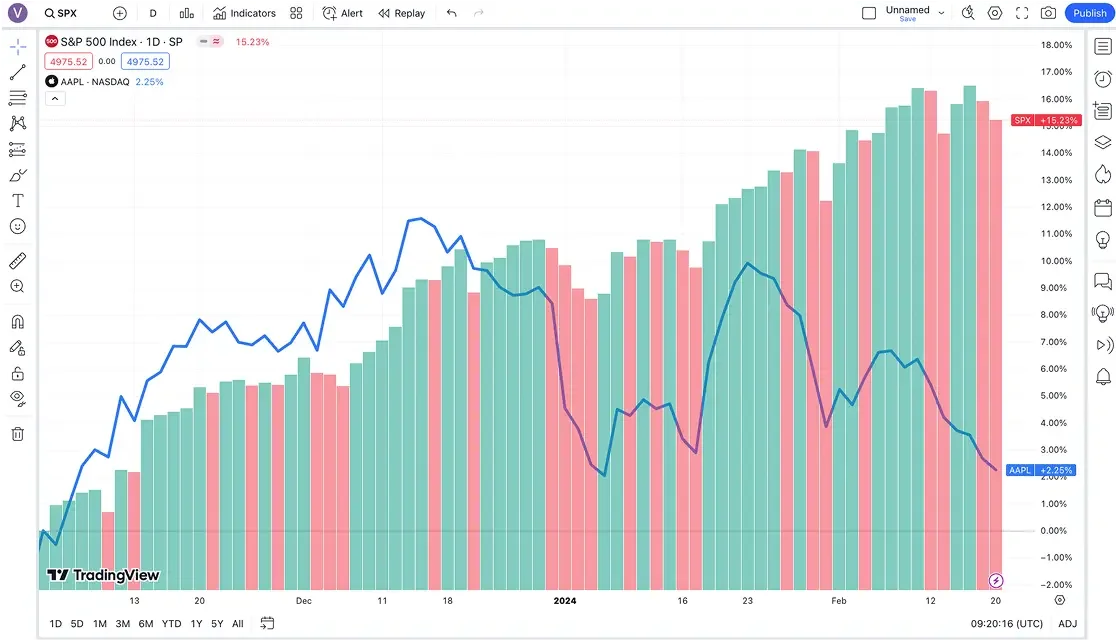The image size is (1116, 640).
Task: Choose the brush drawing tool
Action: pyautogui.click(x=18, y=175)
